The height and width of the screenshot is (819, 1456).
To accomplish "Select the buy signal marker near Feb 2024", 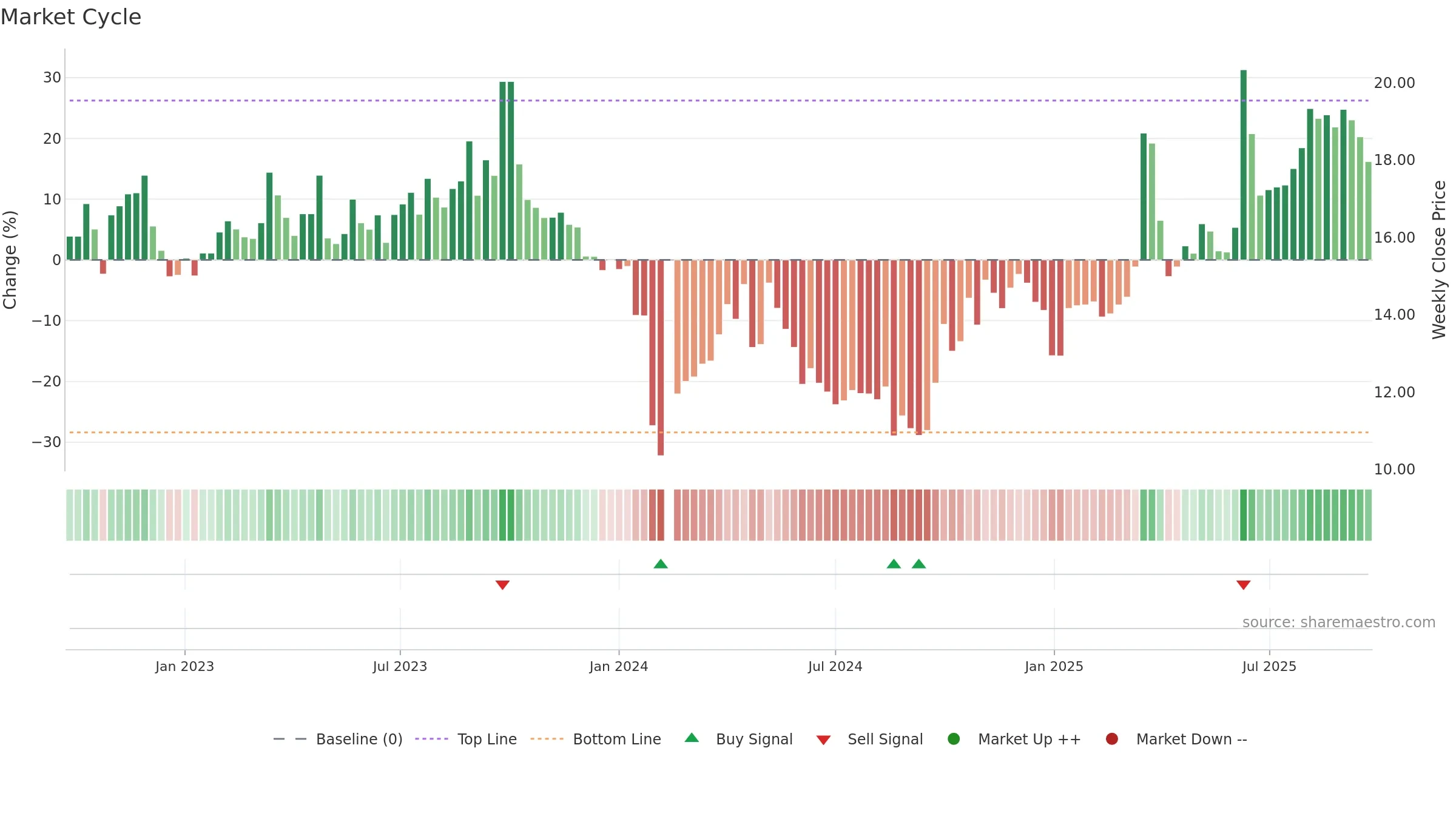I will click(661, 564).
